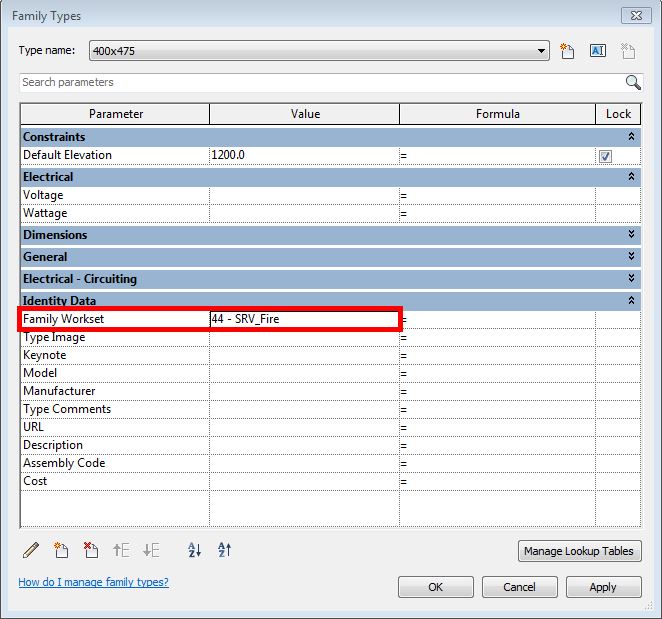Screen dimensions: 662x619
Task: Select the Type Comments parameter name
Action: [x=67, y=409]
